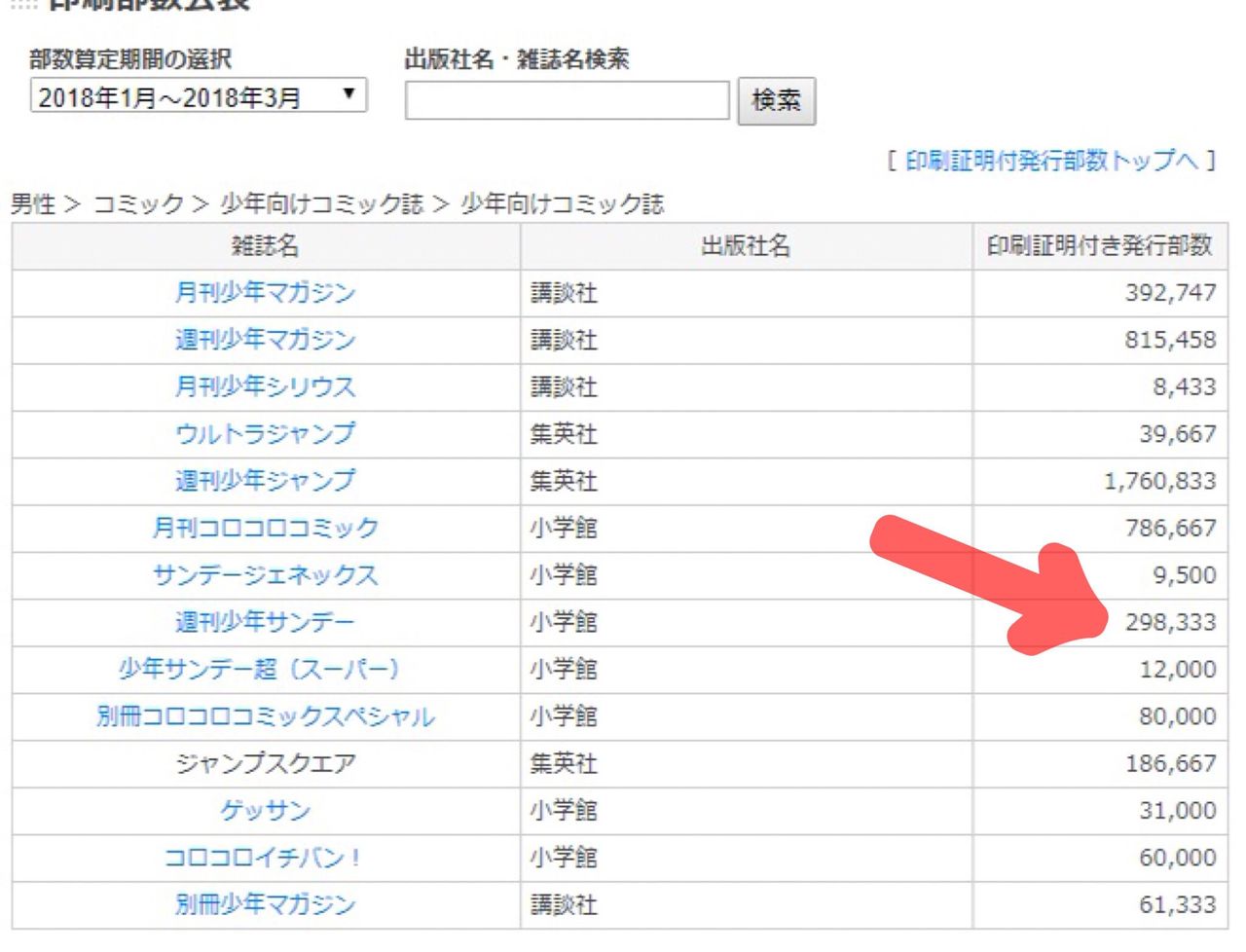
Task: Select 小学館 in the 週刊少年サンデー row
Action: coord(564,622)
